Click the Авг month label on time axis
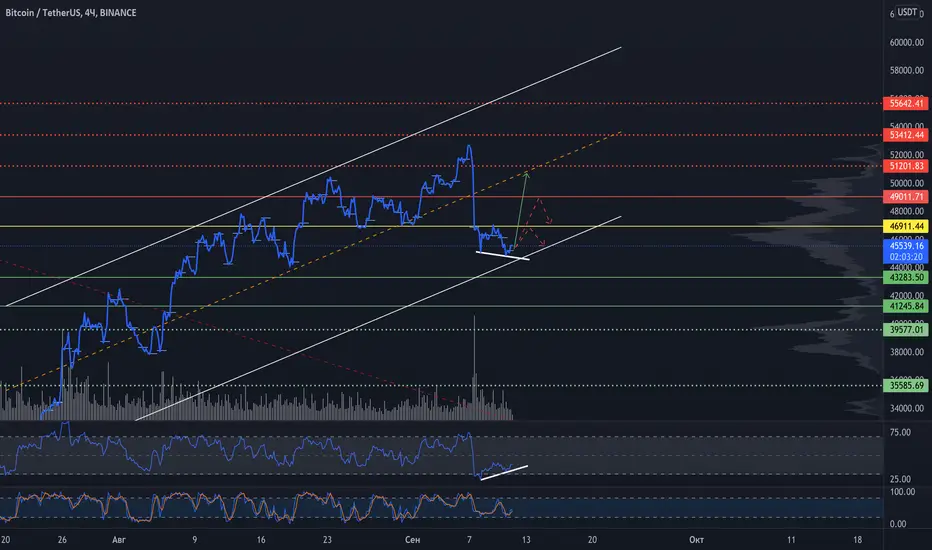 tap(119, 540)
